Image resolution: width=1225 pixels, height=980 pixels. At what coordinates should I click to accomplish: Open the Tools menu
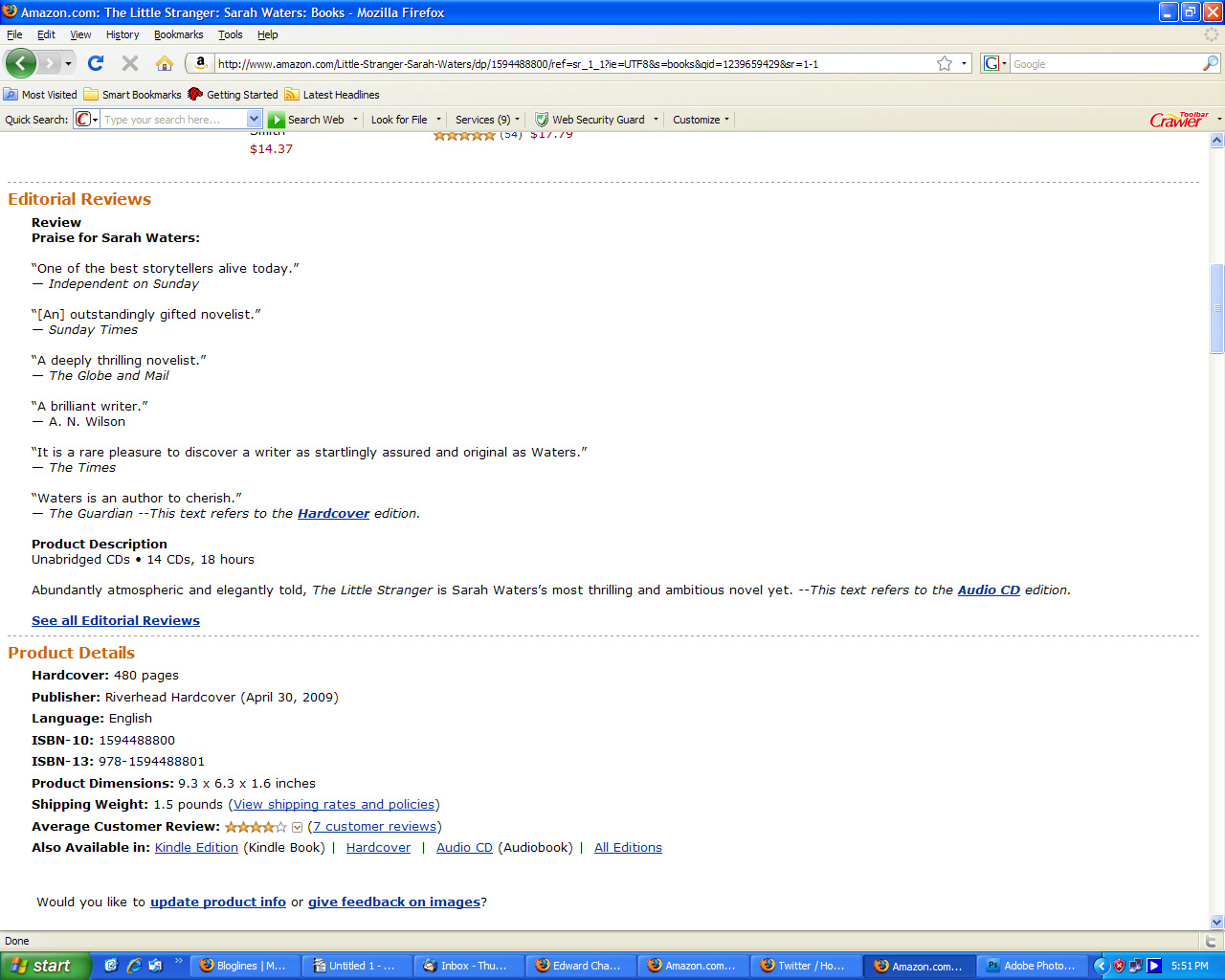pos(231,34)
